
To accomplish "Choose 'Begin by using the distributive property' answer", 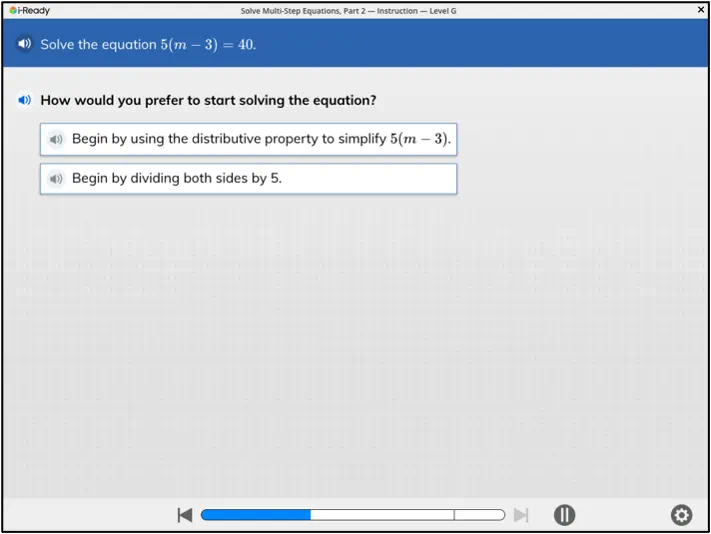I will coord(260,140).
